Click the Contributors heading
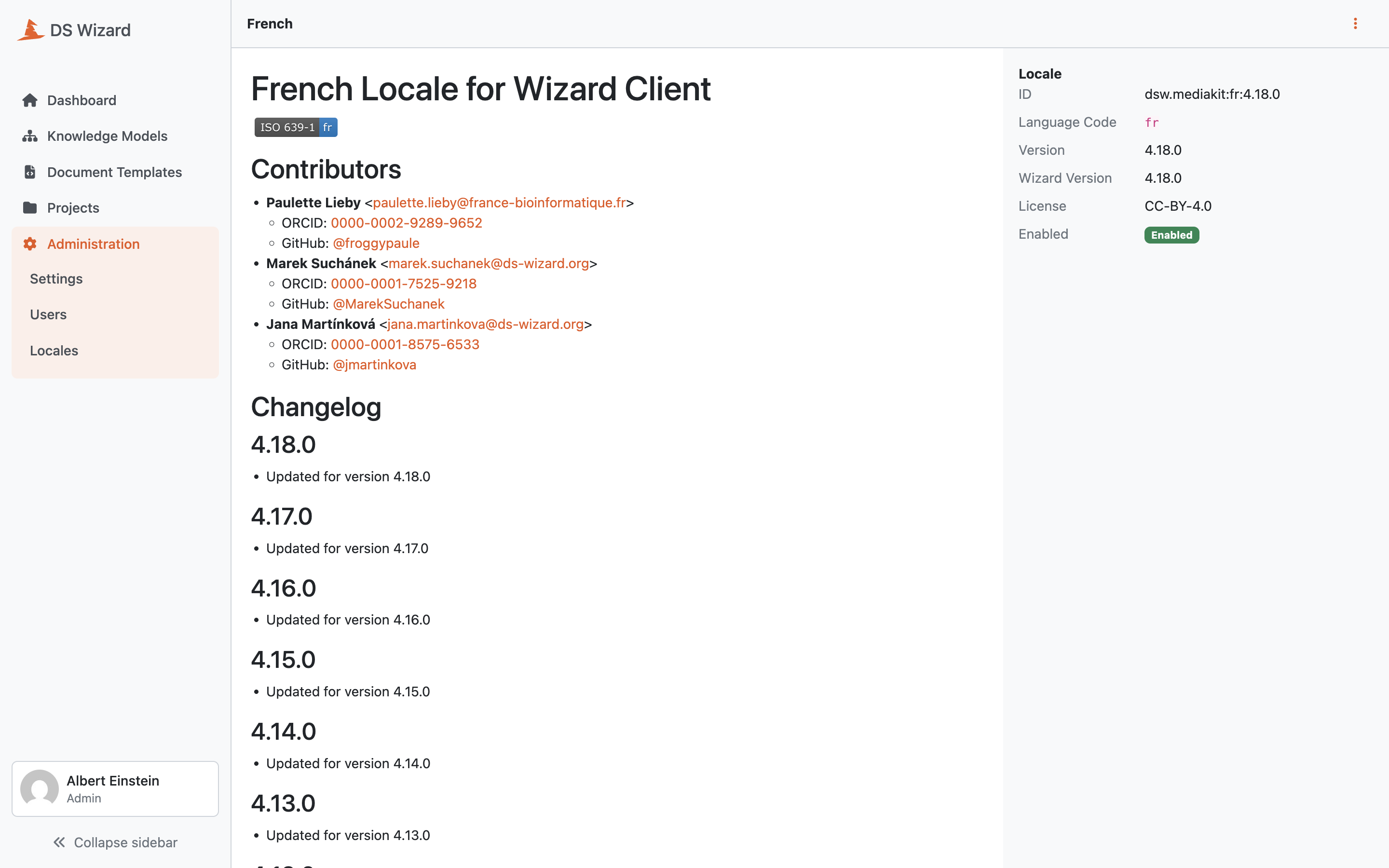 (326, 169)
